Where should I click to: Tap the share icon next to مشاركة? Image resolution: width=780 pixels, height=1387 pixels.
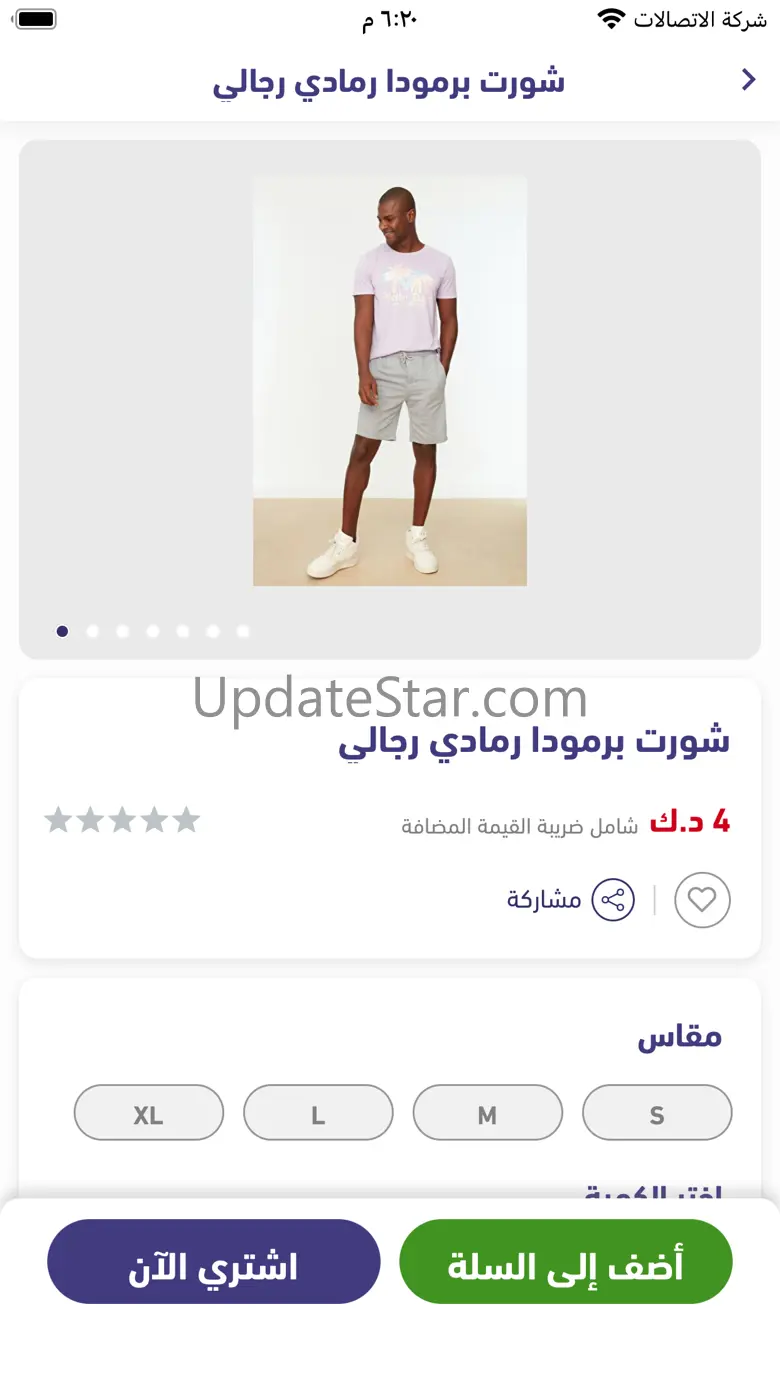pos(613,900)
